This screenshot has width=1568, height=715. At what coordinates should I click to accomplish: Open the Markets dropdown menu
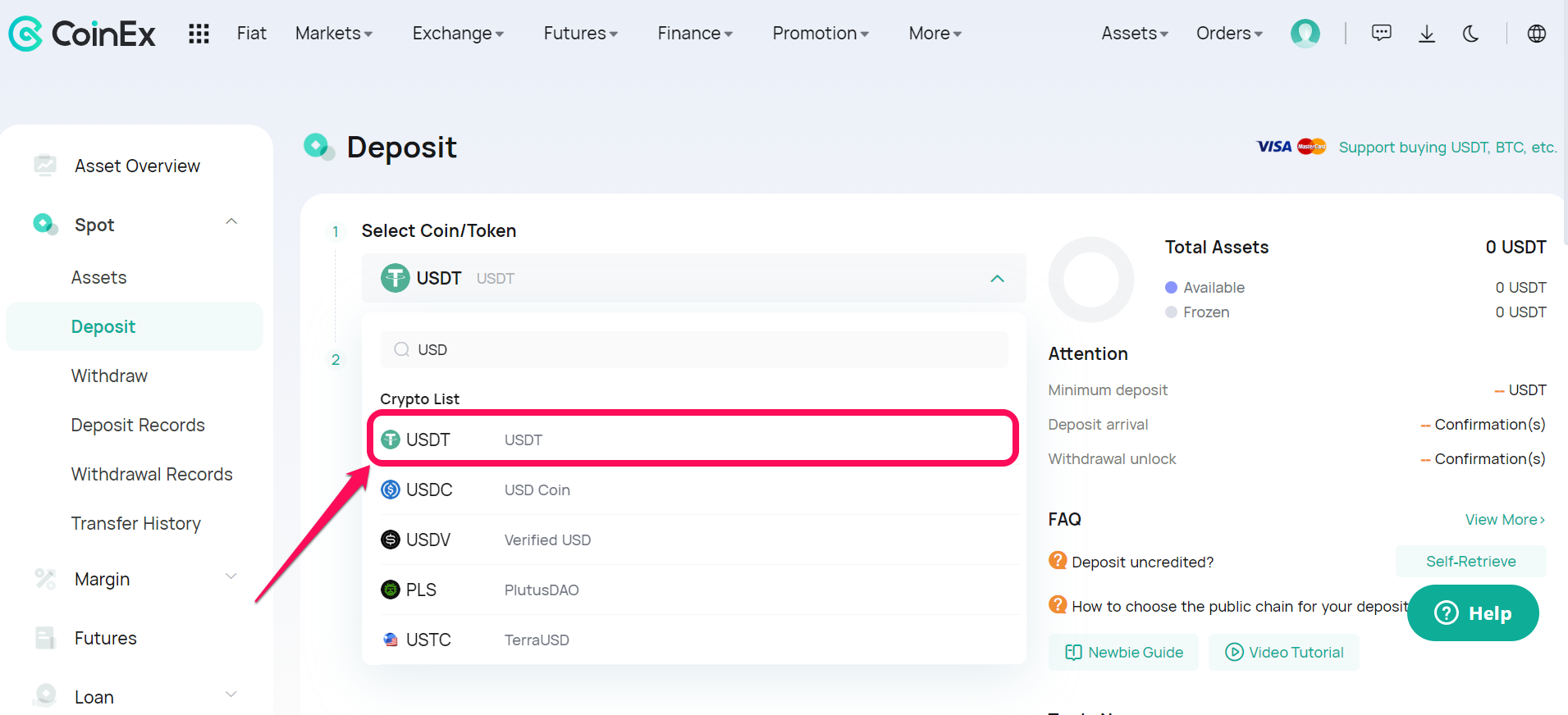pos(334,34)
